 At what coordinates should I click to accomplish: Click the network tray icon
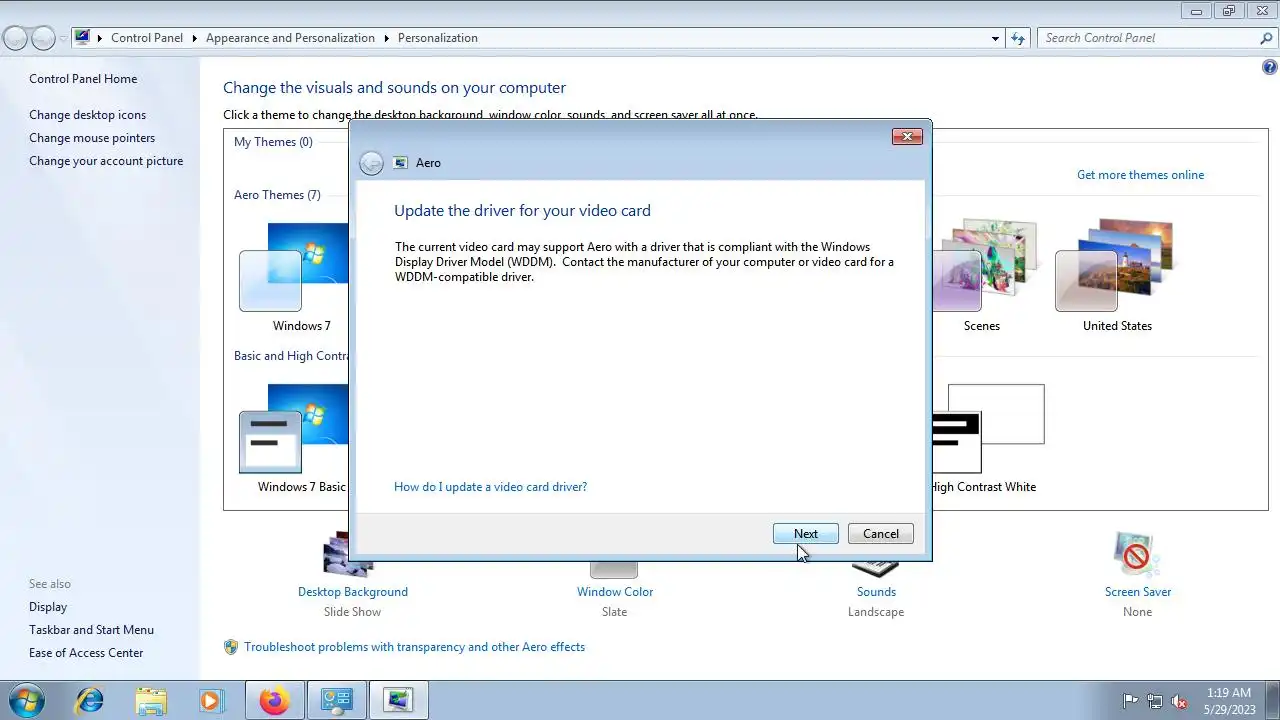(x=1155, y=701)
